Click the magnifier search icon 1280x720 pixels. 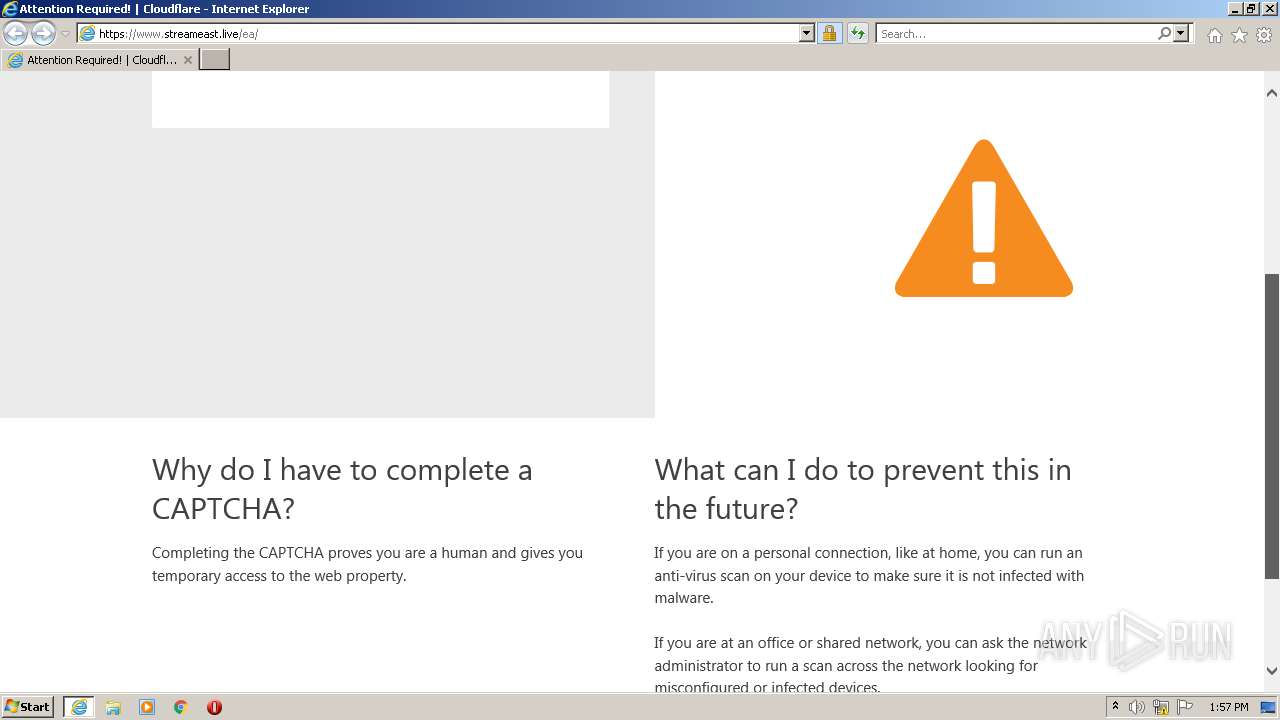tap(1164, 34)
